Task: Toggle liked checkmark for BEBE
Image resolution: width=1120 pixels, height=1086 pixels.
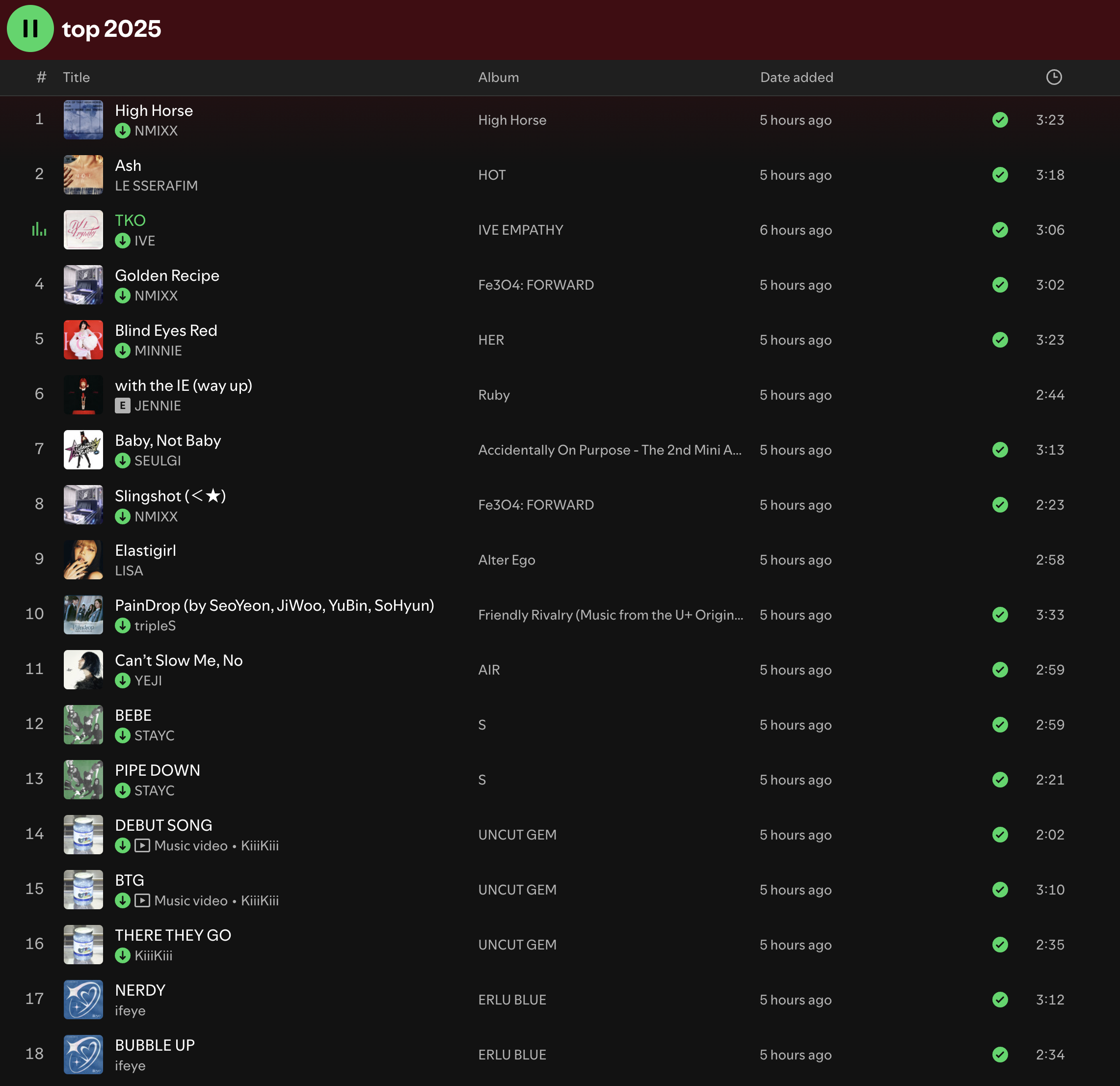Action: 1000,725
